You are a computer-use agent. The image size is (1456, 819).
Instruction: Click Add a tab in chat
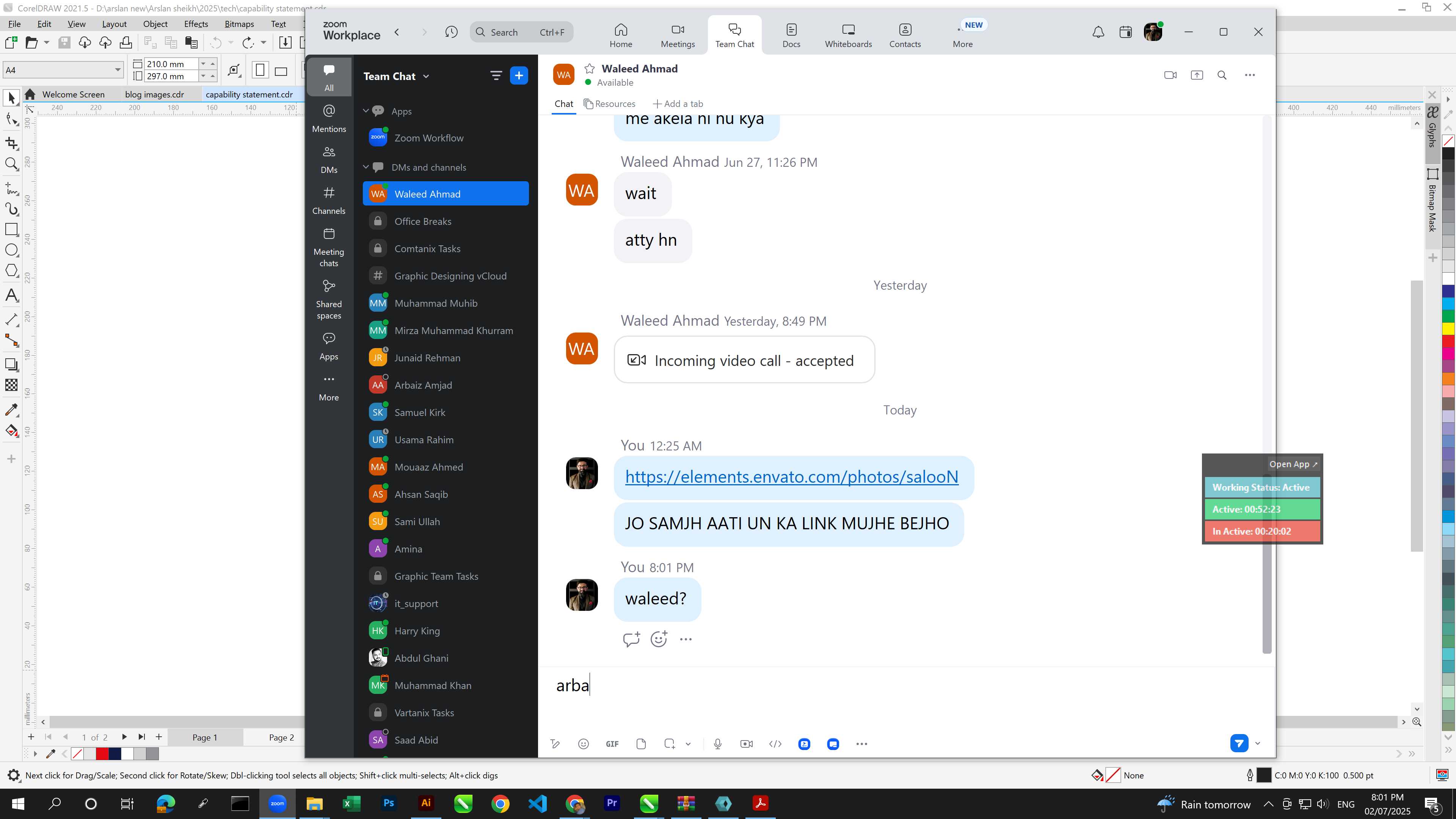click(x=678, y=104)
